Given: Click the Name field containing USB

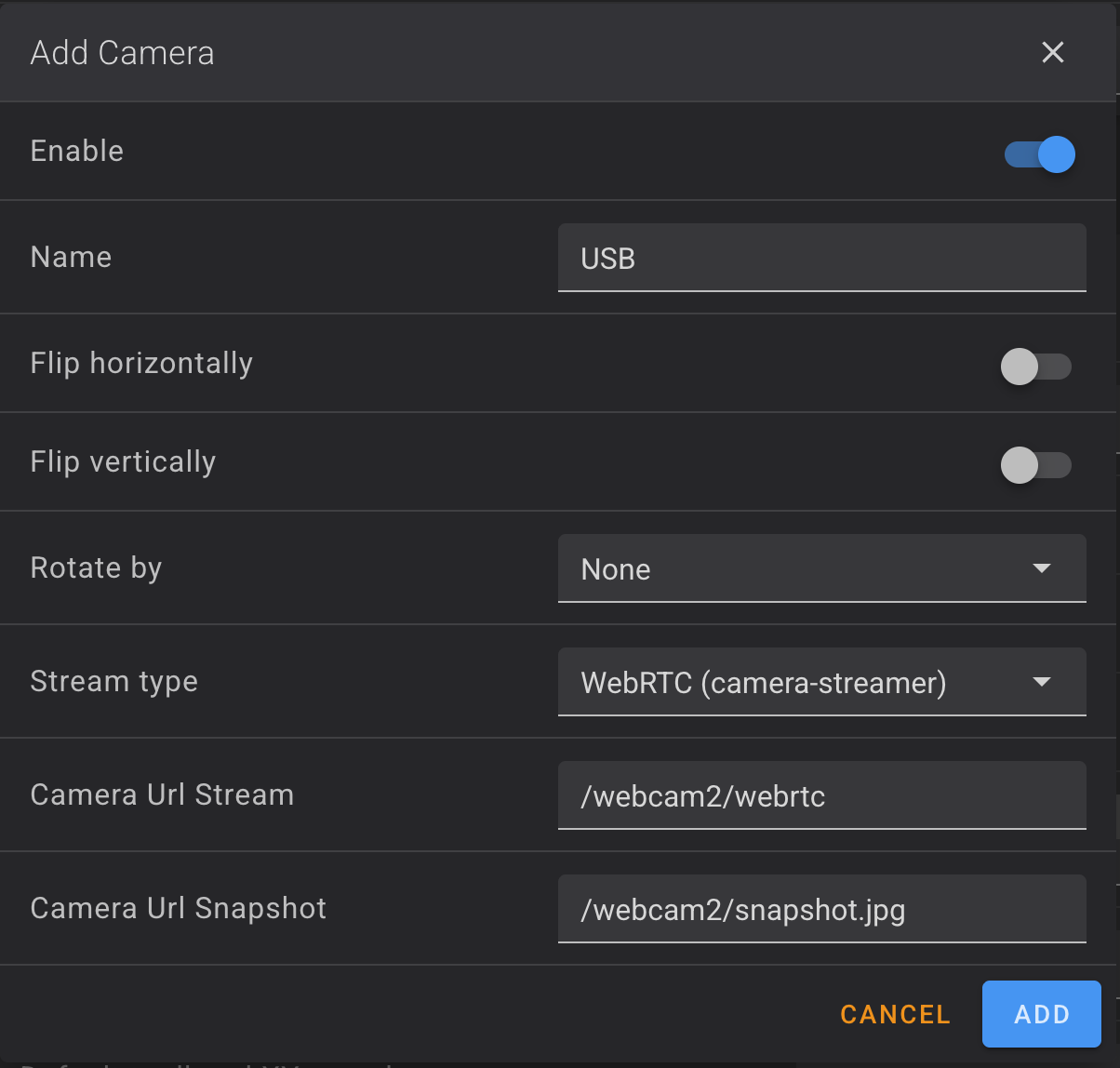Looking at the screenshot, I should click(822, 258).
